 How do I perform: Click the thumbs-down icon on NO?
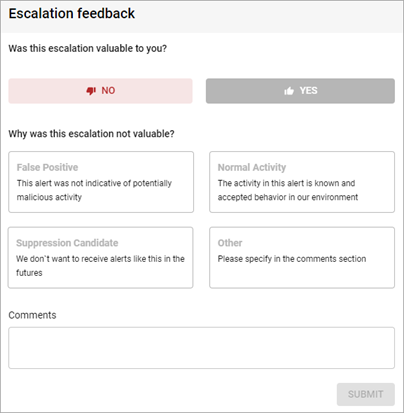coord(91,91)
